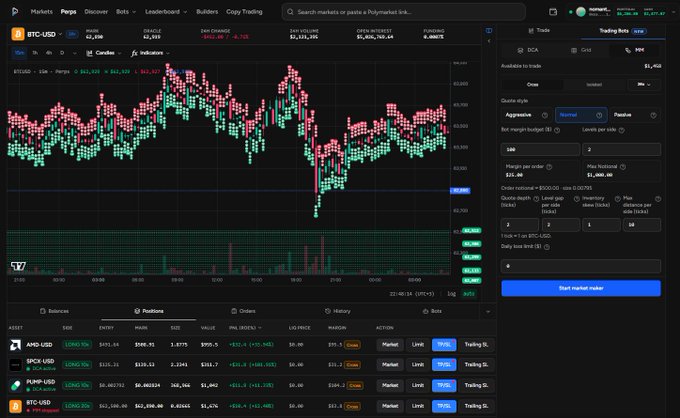Open the Balances tab
Viewport: 680px width, 418px height.
[54, 311]
